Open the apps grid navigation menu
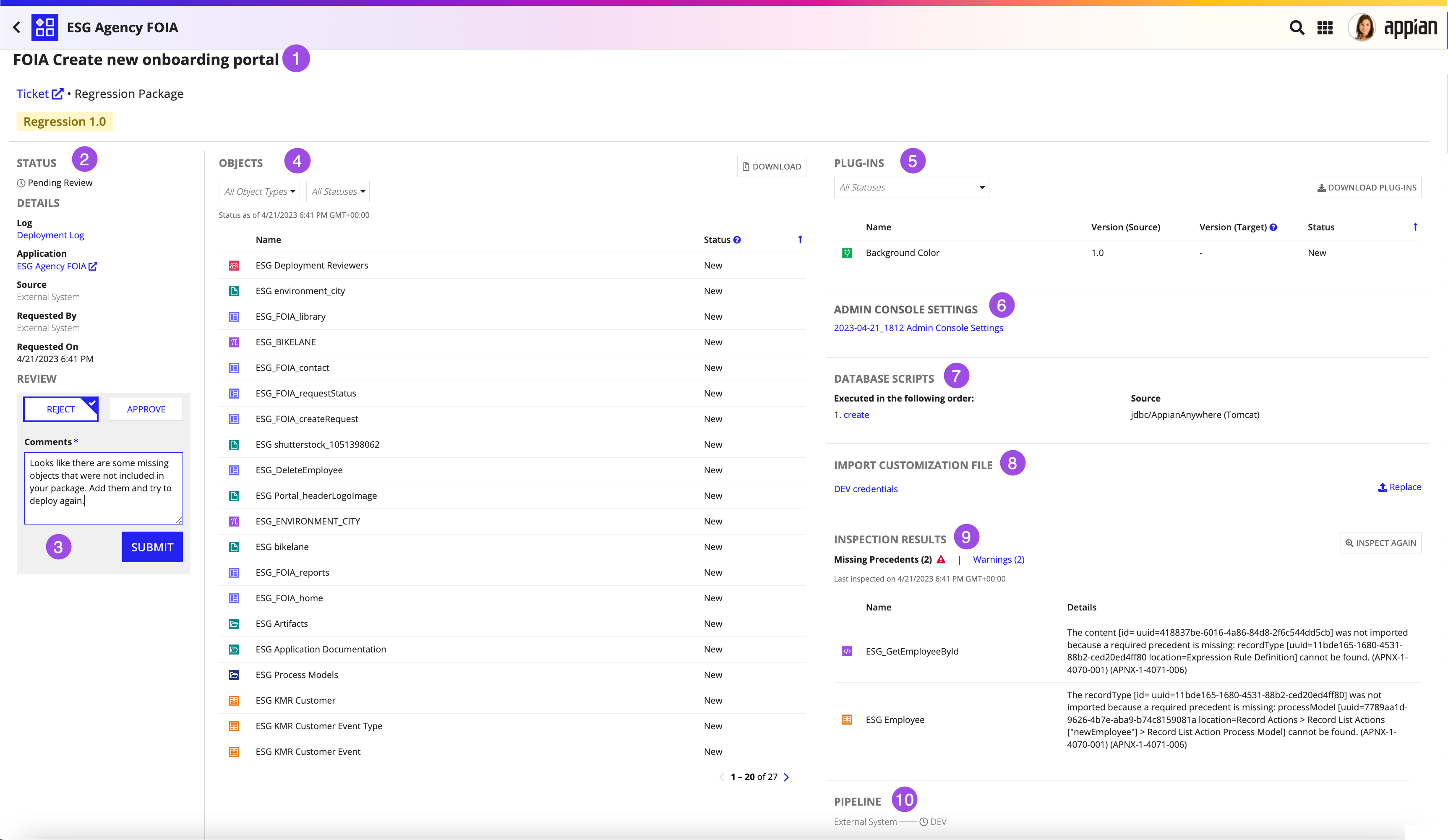This screenshot has width=1448, height=840. [x=1325, y=28]
